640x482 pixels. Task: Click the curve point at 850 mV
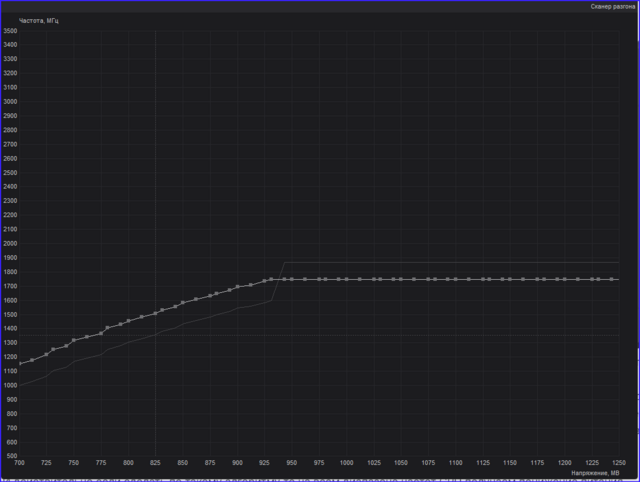tap(183, 302)
